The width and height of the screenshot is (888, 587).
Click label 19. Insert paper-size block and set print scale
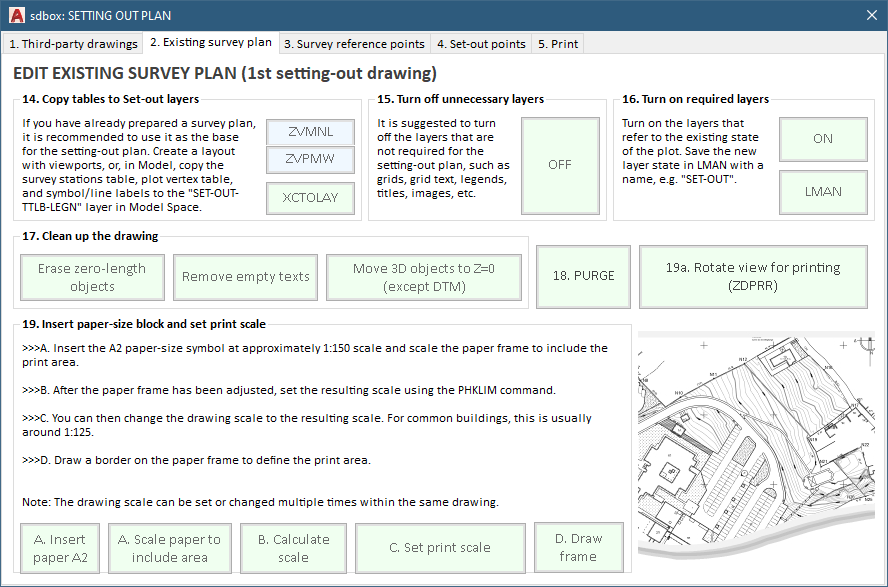coord(144,324)
